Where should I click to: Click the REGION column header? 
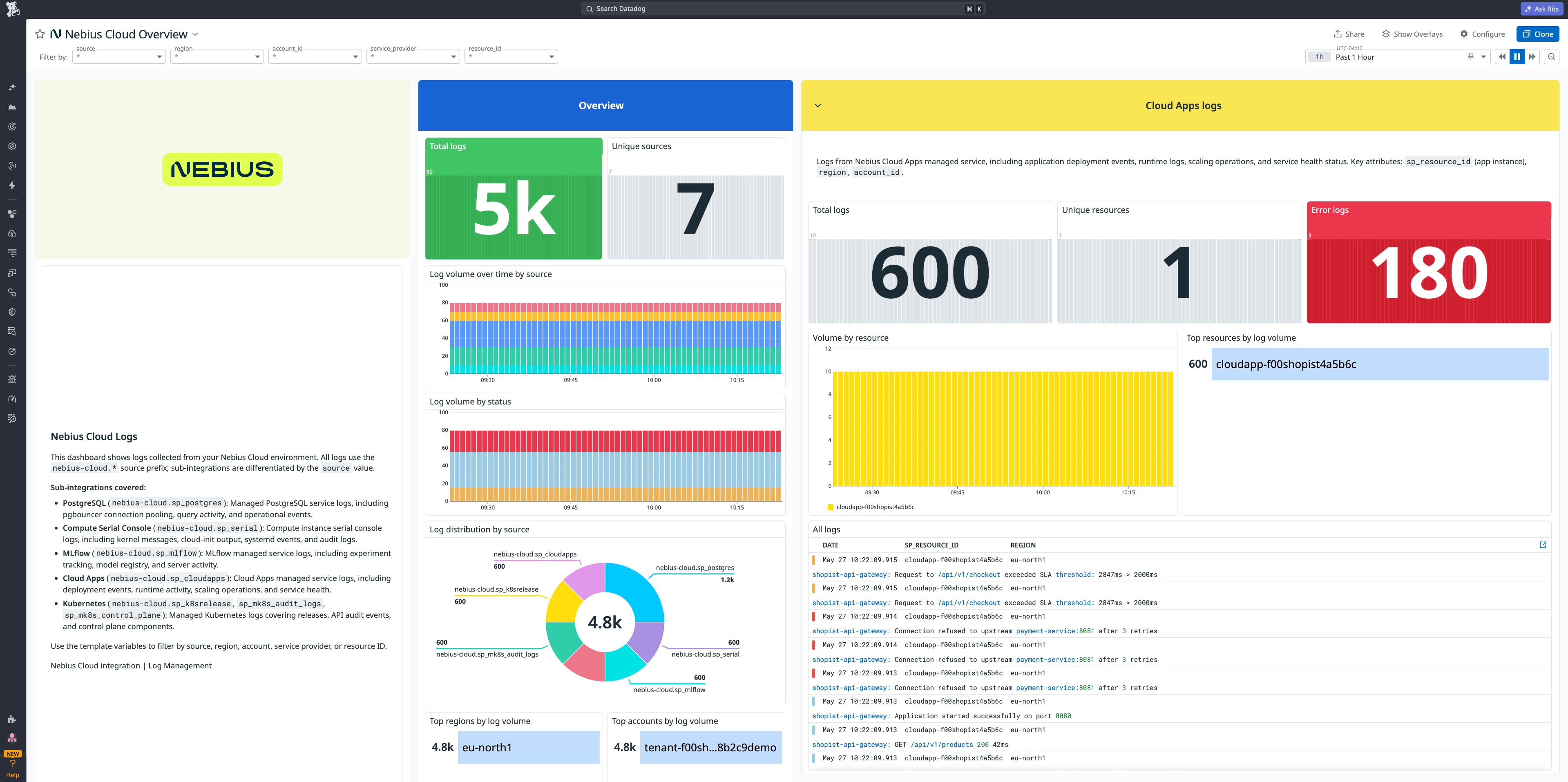pyautogui.click(x=1023, y=545)
